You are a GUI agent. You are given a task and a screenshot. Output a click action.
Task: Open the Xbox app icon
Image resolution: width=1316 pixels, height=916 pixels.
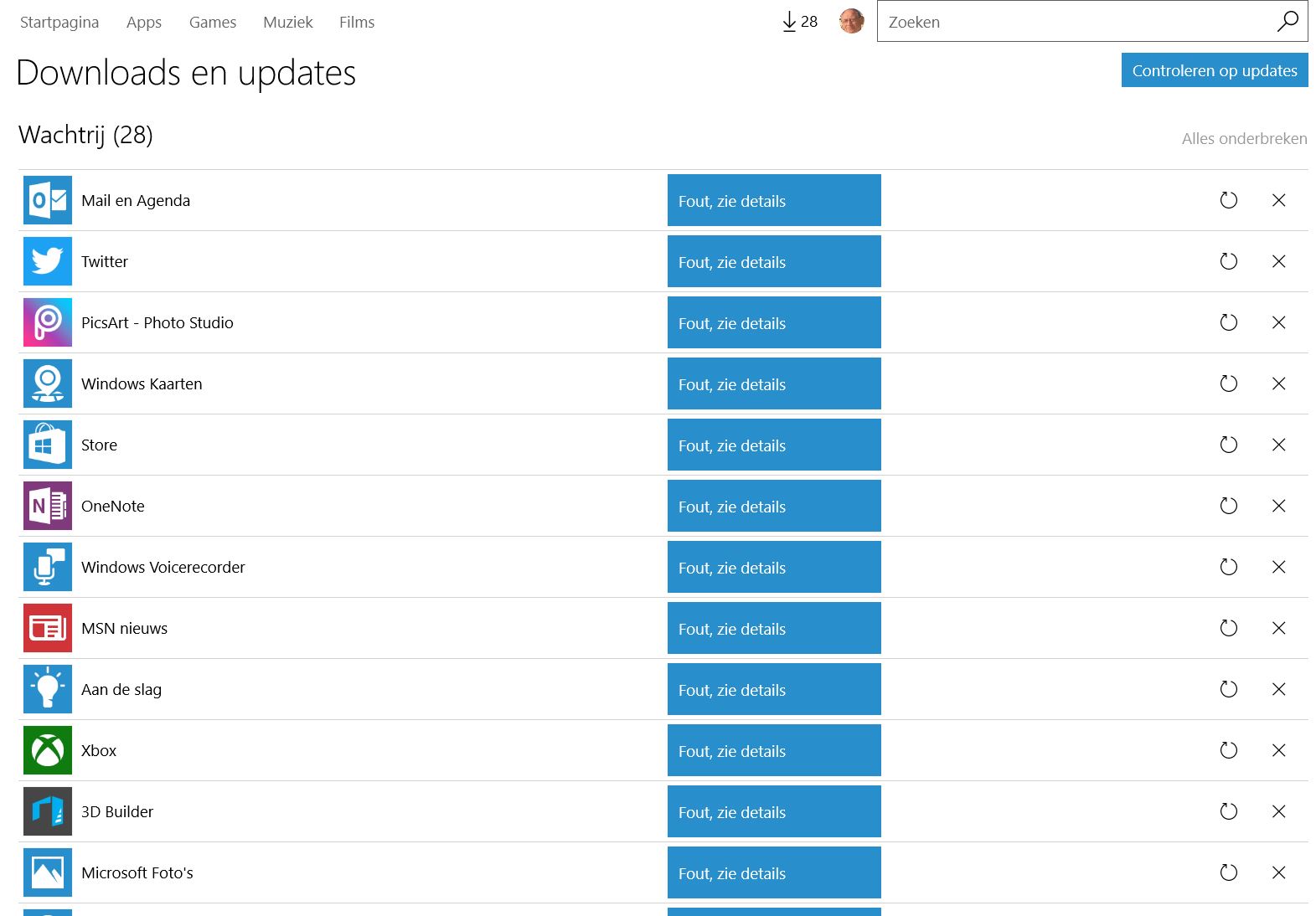coord(48,750)
